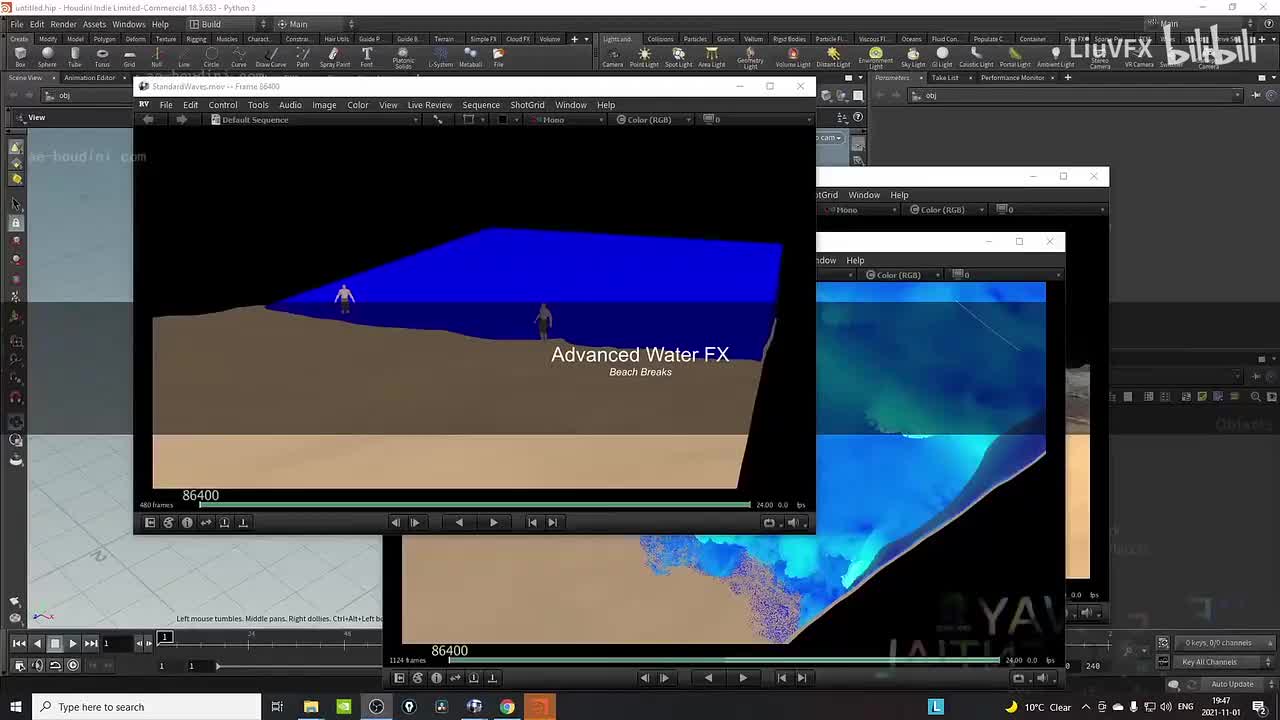
Task: Jump to first frame in Houdini timeline
Action: (x=19, y=643)
